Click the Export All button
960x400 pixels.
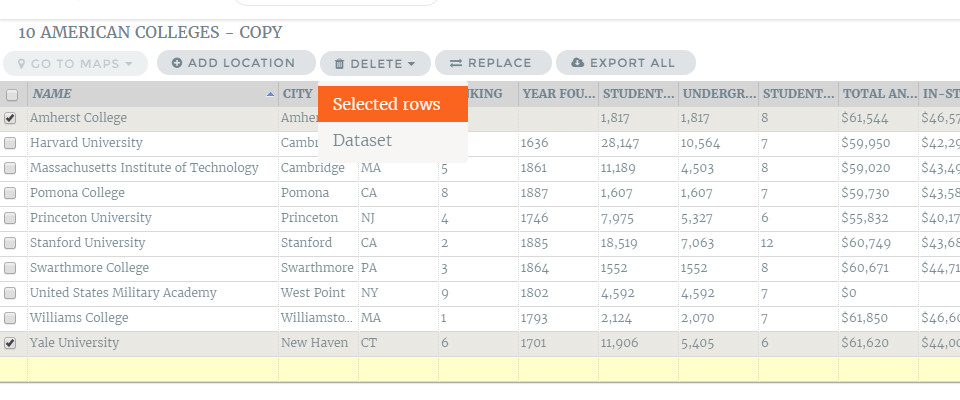click(x=626, y=63)
